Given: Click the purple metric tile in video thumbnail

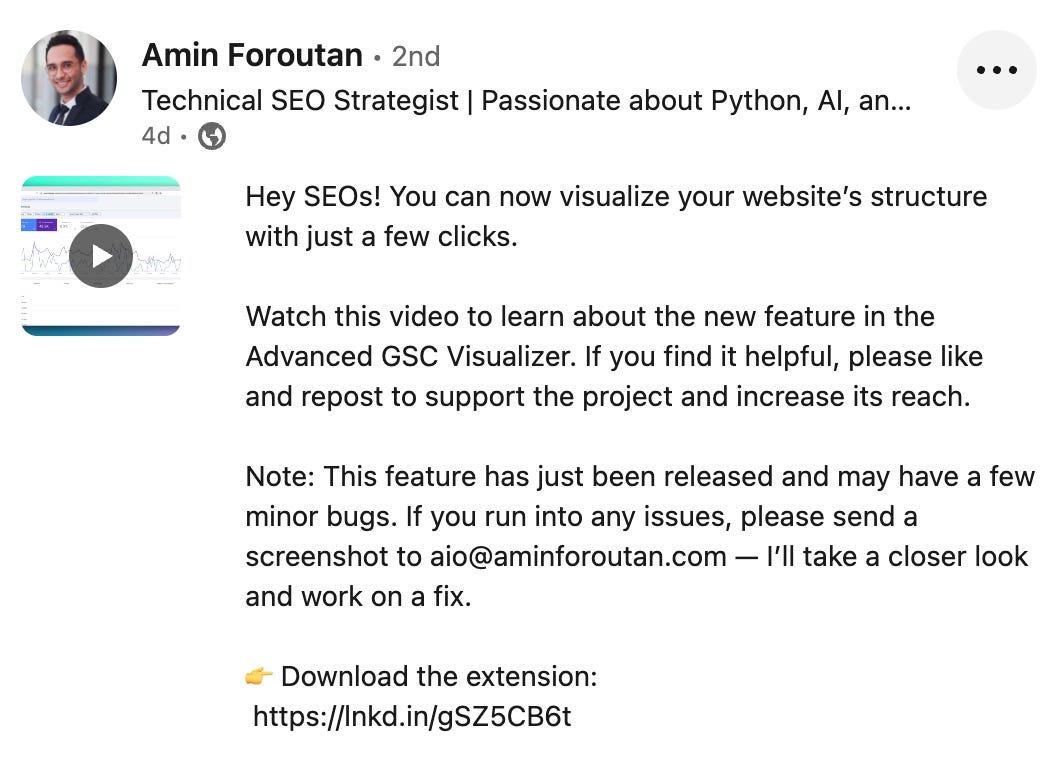Looking at the screenshot, I should point(46,225).
